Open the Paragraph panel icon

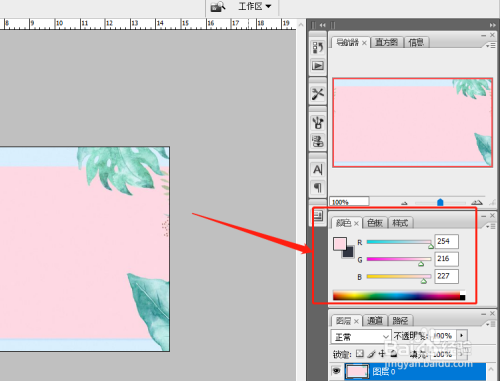(x=318, y=188)
